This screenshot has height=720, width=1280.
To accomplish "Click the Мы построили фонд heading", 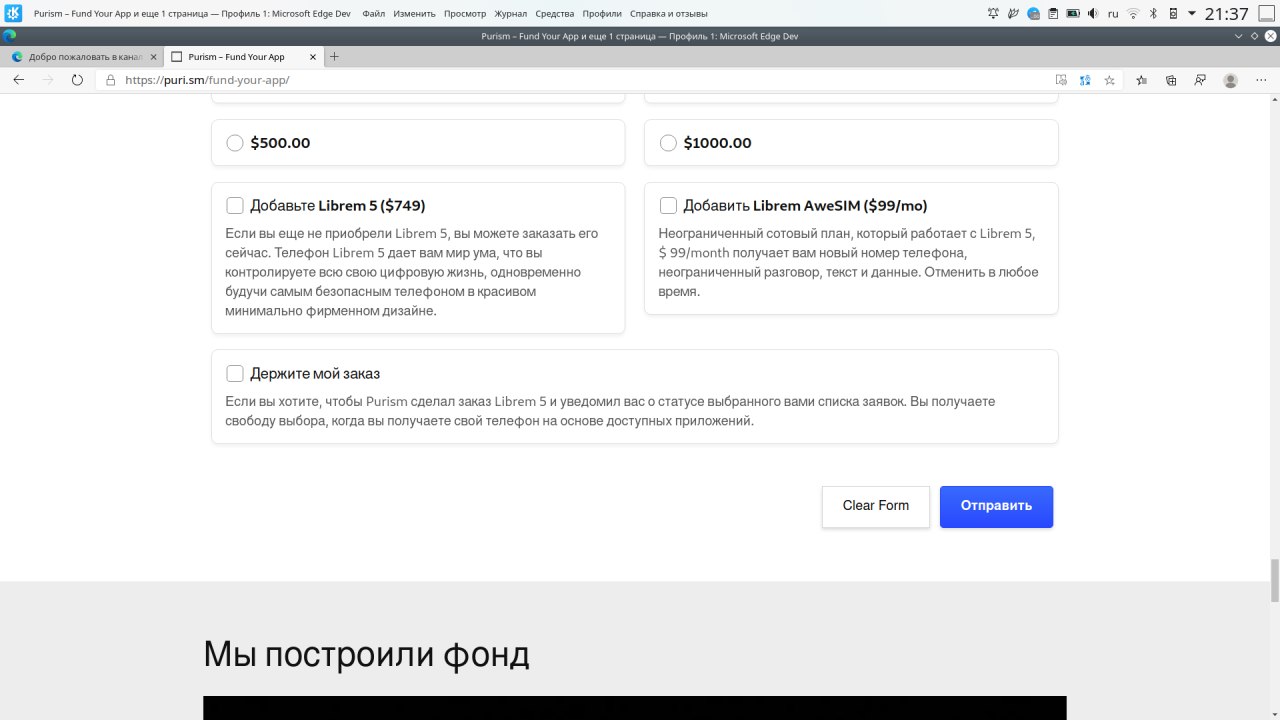I will 367,655.
